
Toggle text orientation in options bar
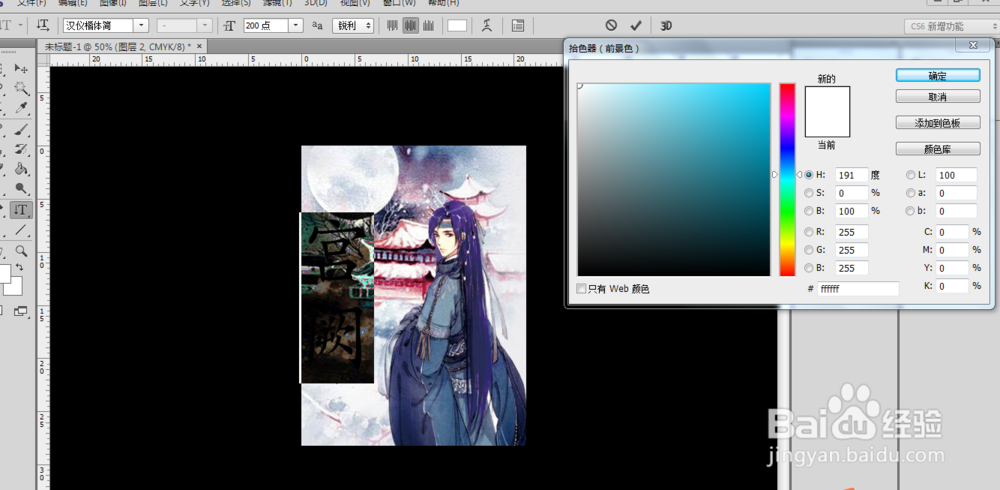[x=43, y=26]
